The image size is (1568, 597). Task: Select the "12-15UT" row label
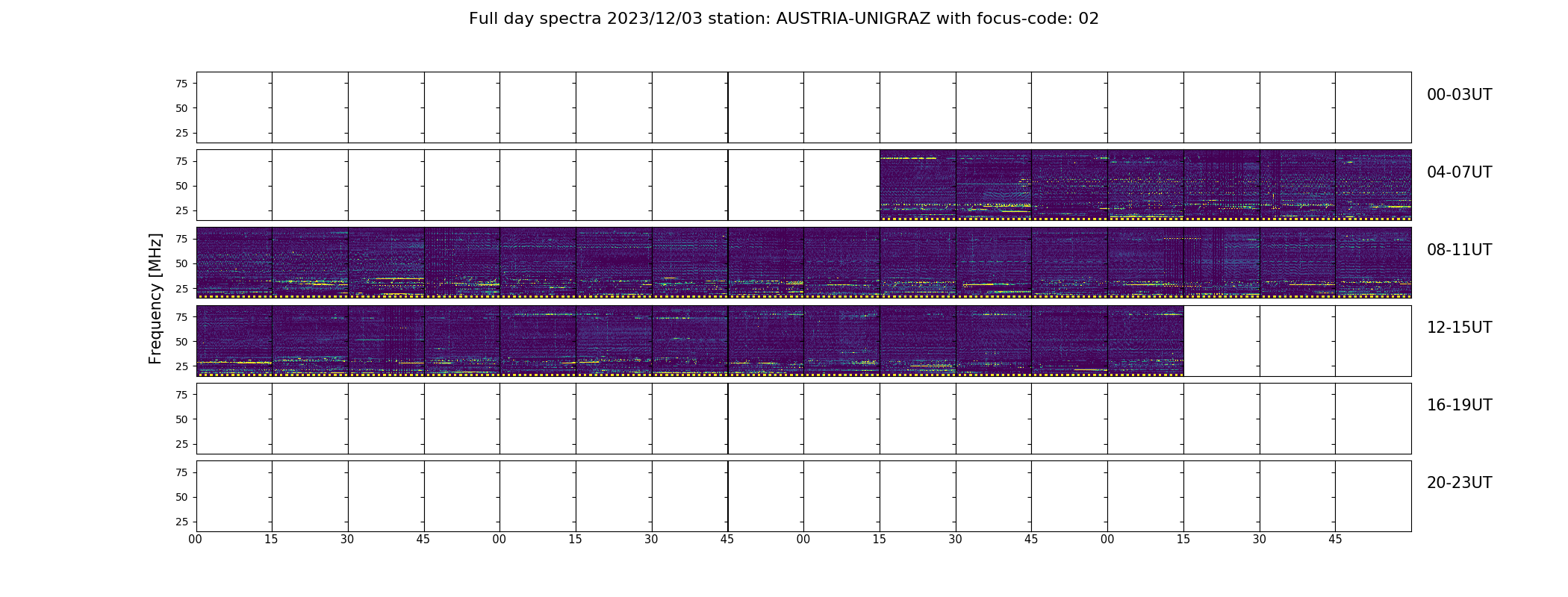click(x=1458, y=328)
